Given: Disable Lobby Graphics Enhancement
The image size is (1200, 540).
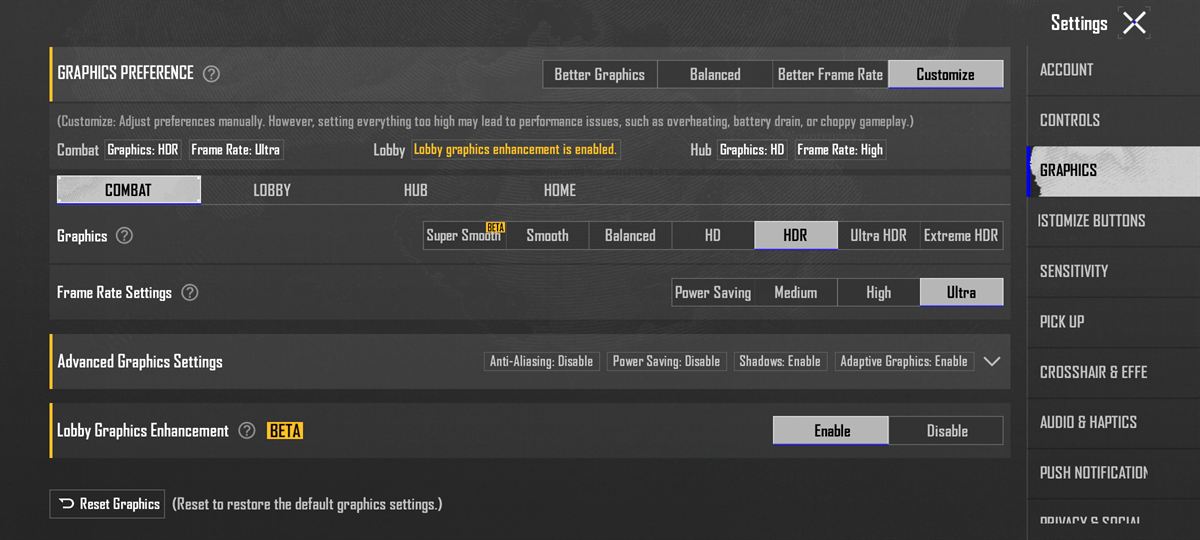Looking at the screenshot, I should 946,431.
